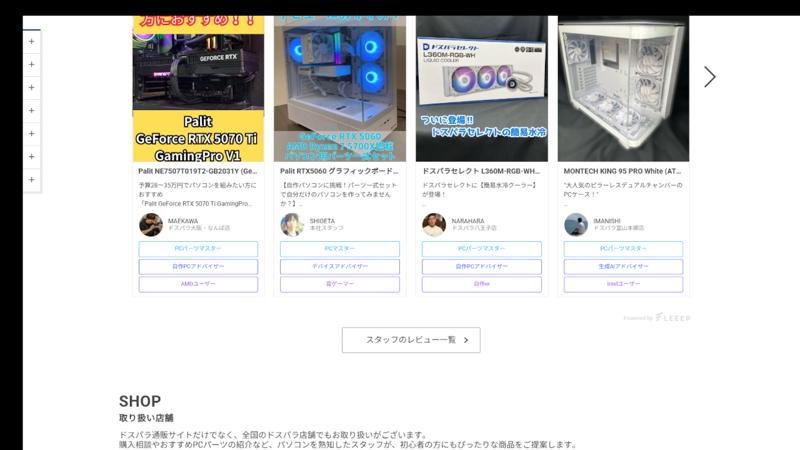Open the MONTECH KING 95 PRO White review title

pos(622,171)
